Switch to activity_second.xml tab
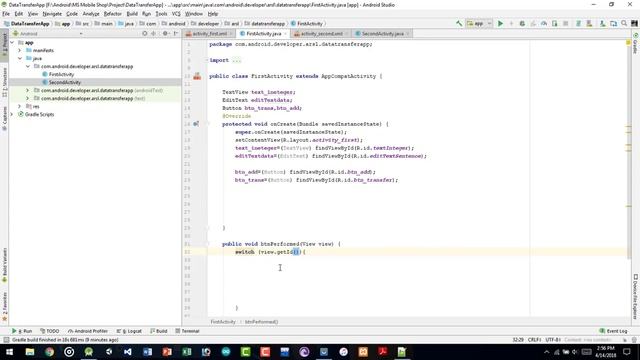Image resolution: width=640 pixels, height=360 pixels. click(x=321, y=33)
